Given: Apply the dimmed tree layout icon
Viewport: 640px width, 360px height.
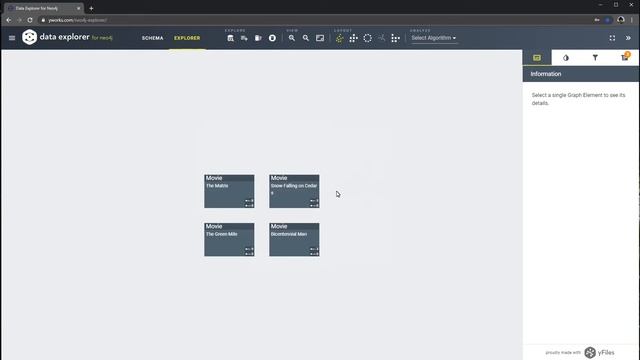Looking at the screenshot, I should coord(381,38).
